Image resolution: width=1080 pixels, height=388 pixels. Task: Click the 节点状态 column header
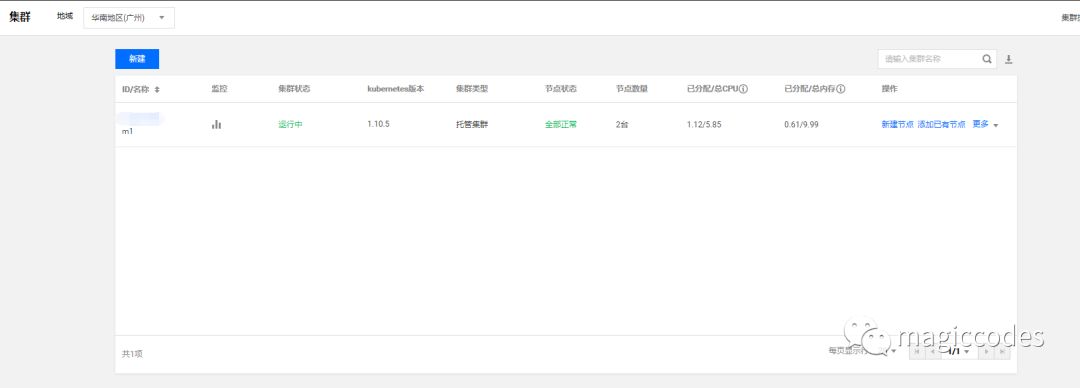click(x=561, y=89)
